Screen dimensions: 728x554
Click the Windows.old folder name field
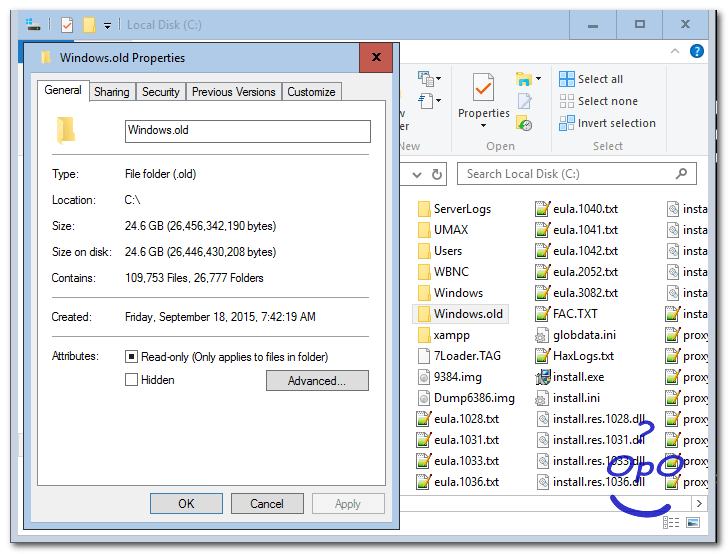[247, 131]
